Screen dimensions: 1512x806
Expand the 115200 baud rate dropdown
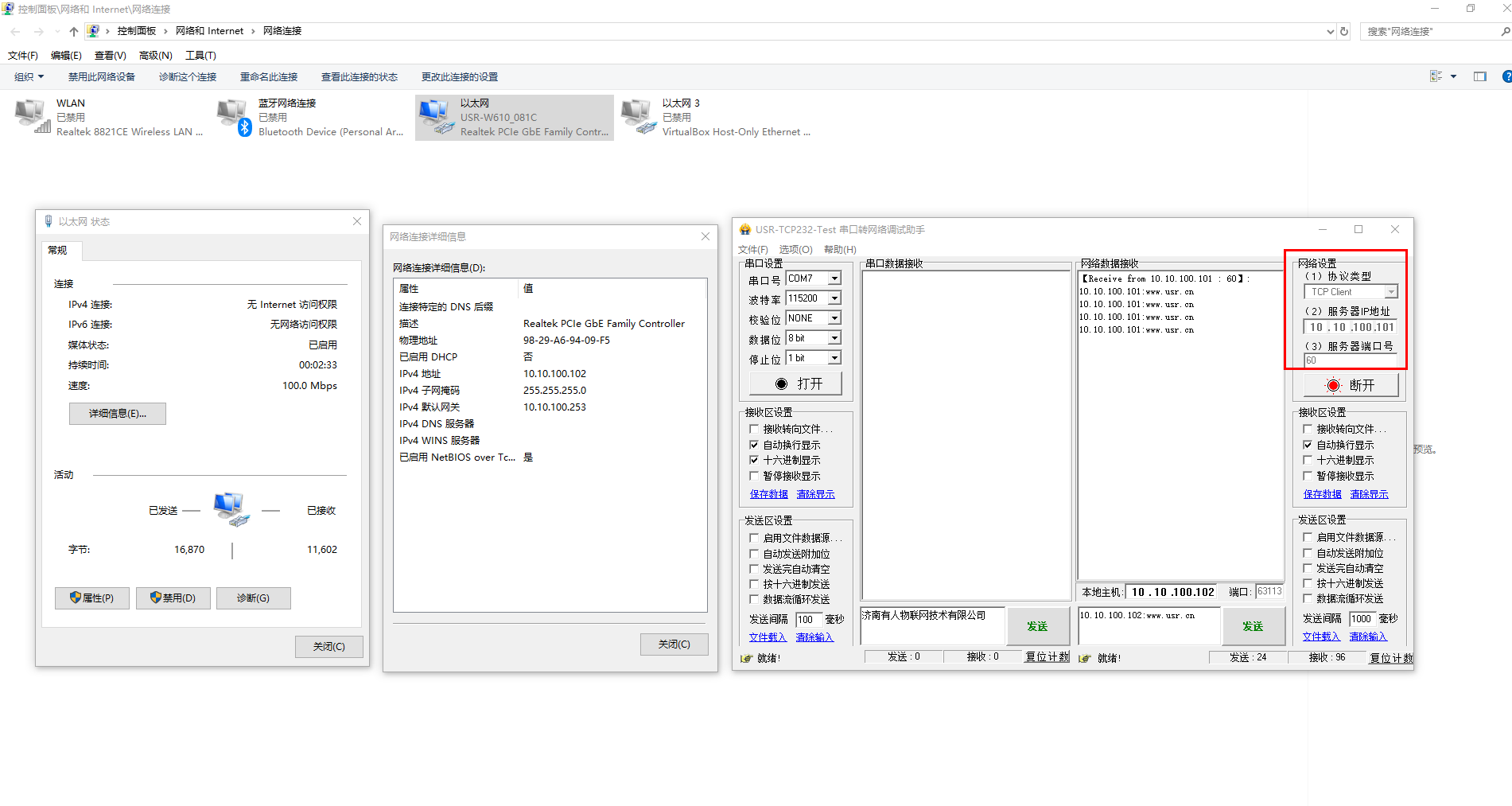(834, 298)
